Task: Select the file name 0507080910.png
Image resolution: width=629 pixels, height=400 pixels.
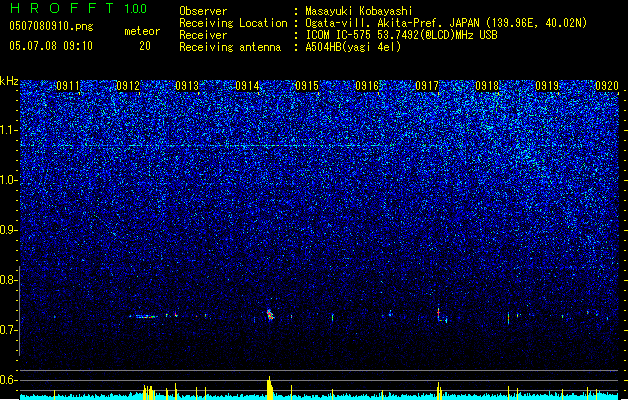Action: click(51, 26)
